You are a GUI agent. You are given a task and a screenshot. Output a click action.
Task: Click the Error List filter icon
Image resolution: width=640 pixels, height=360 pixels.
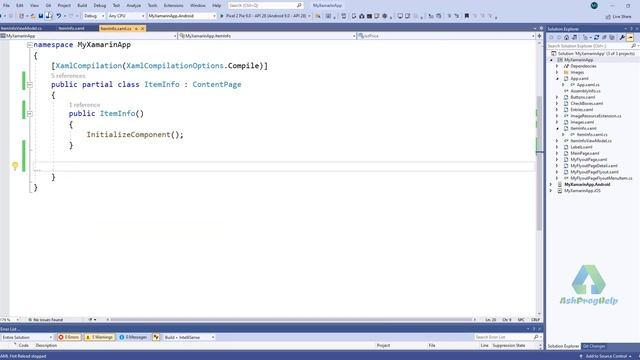156,337
